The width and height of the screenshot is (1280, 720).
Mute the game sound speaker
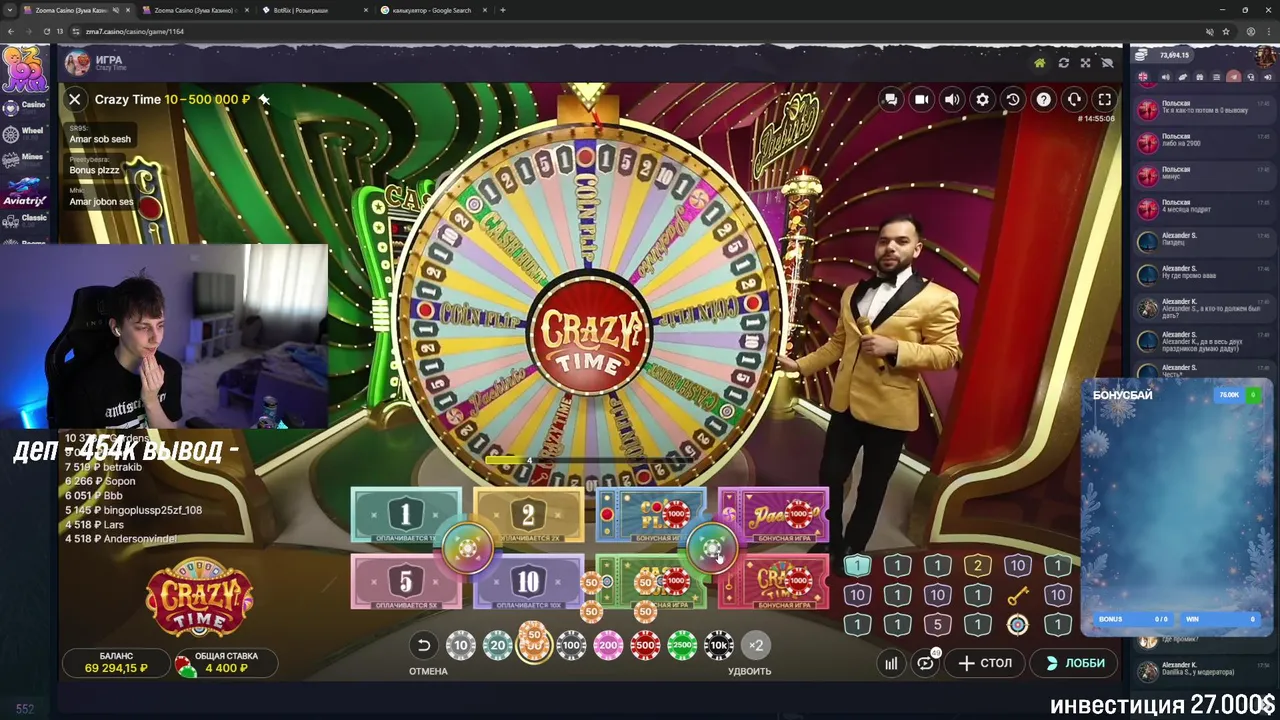(952, 99)
